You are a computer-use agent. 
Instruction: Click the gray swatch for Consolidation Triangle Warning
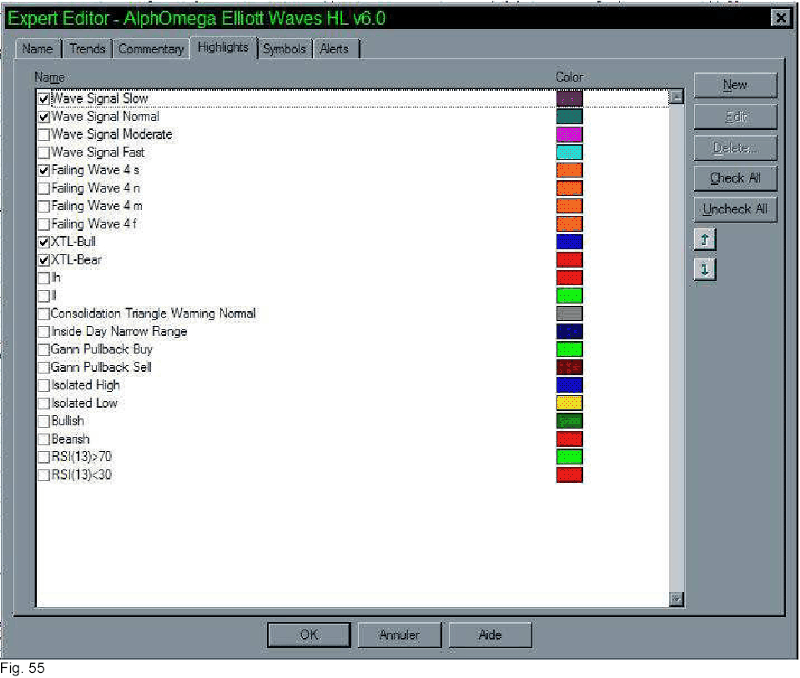coord(569,314)
